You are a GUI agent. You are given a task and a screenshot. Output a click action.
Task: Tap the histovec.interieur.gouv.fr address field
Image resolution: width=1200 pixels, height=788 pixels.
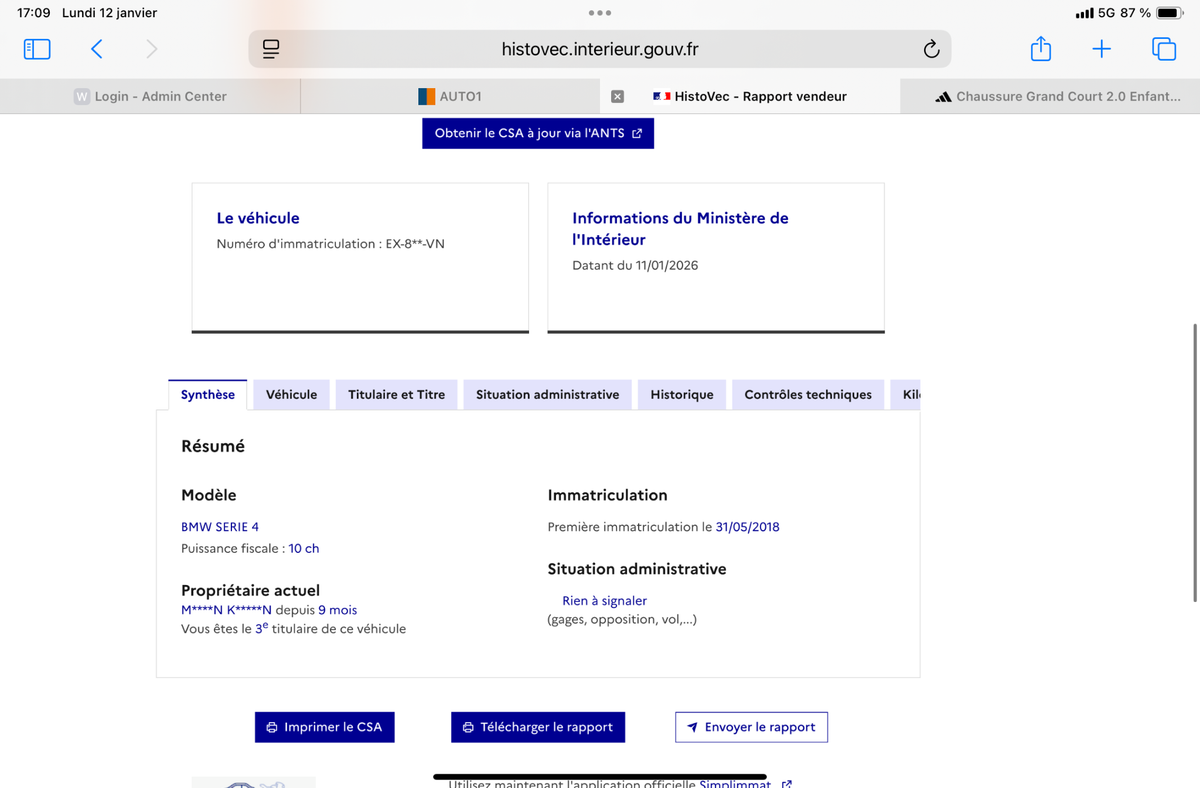[600, 49]
